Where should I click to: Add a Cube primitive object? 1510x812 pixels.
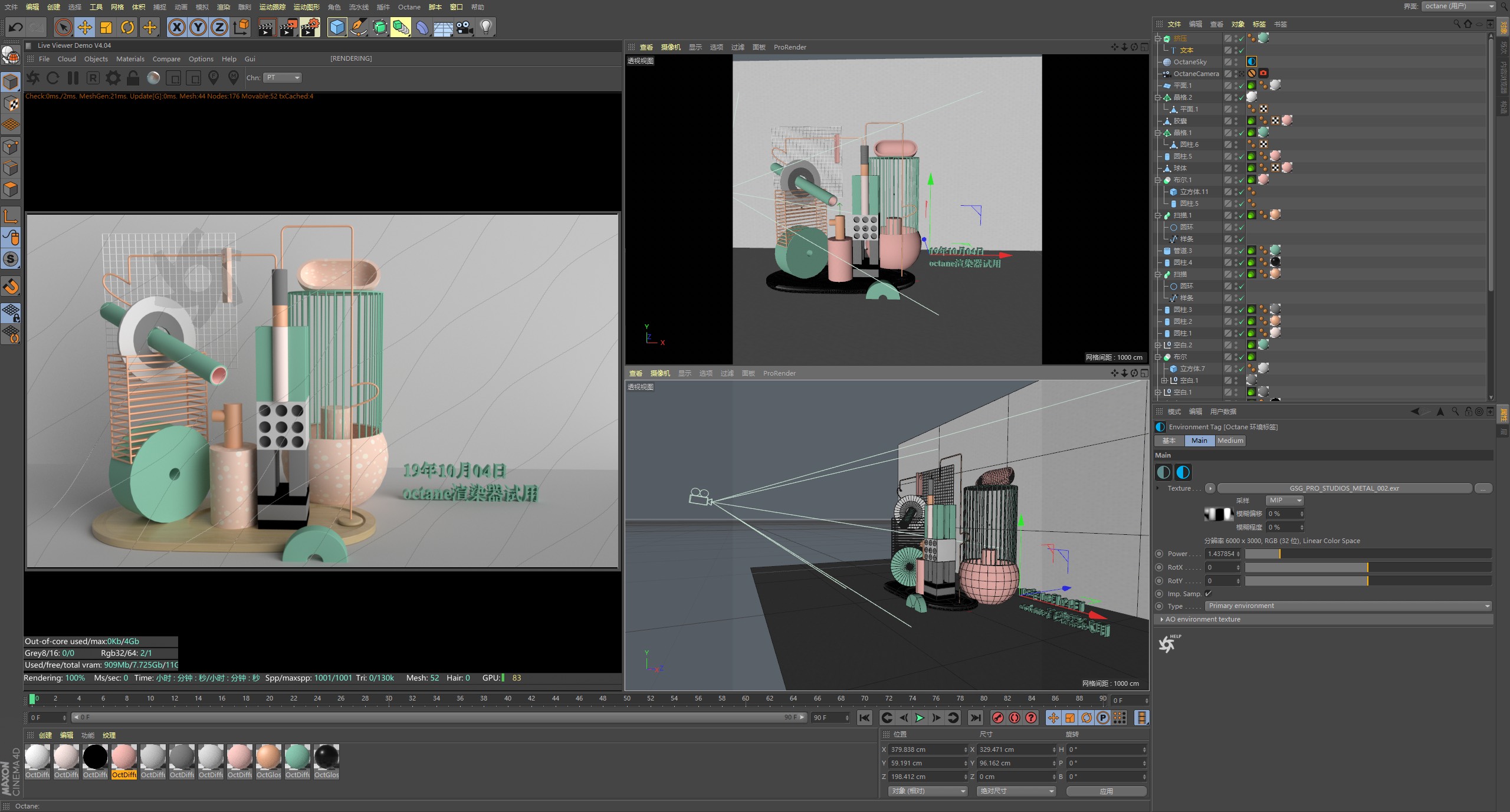click(x=337, y=27)
